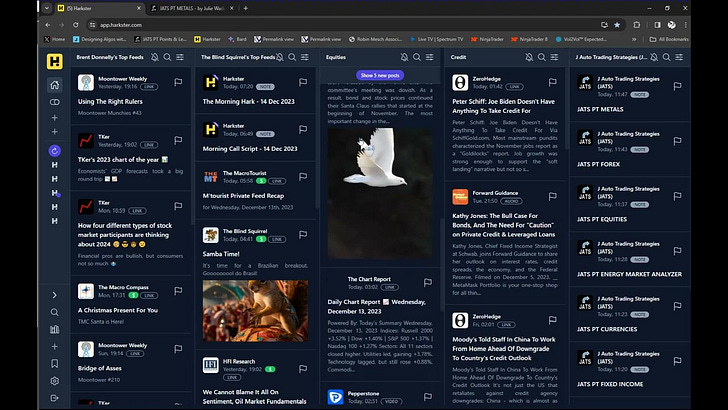
Task: Expand the hidden bookmarks overflow chevron
Action: click(x=634, y=39)
